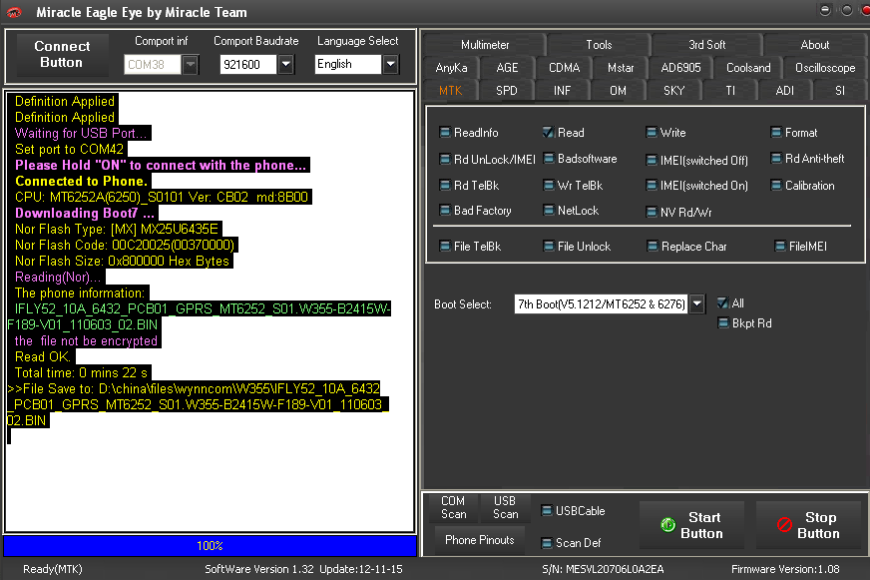Tick the USBCable checkbox
The width and height of the screenshot is (870, 580).
(547, 511)
